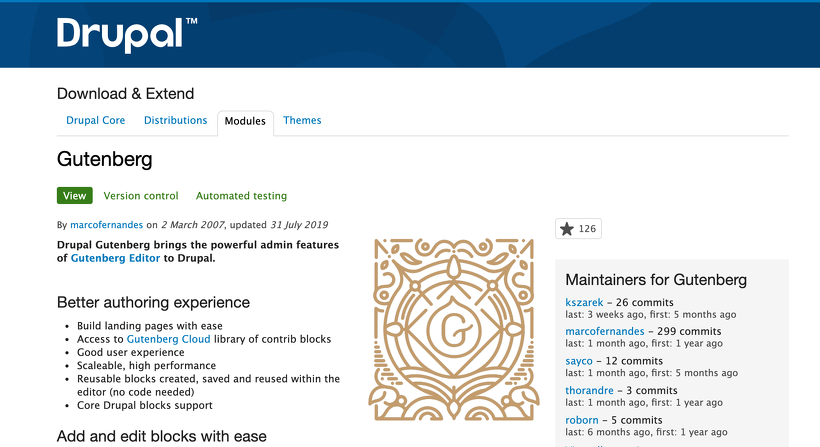This screenshot has width=820, height=447.
Task: Go to the Themes tab
Action: (302, 120)
